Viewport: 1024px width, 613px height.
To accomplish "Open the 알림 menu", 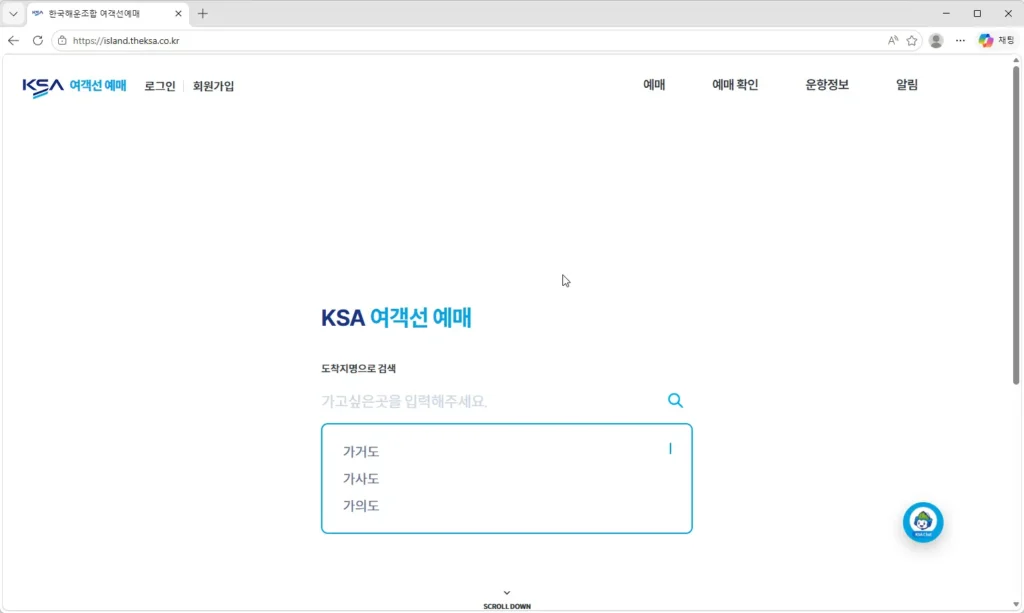I will pyautogui.click(x=906, y=85).
